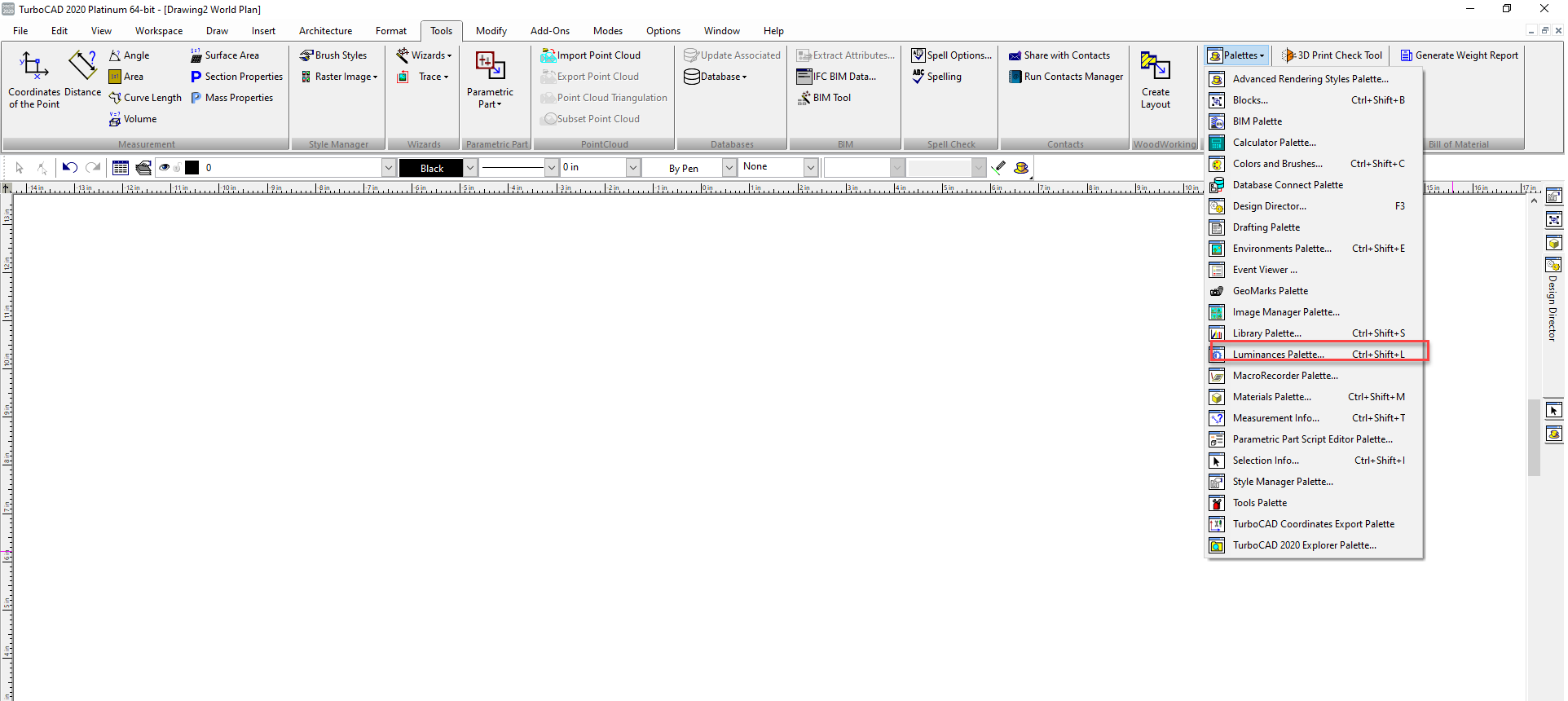Open Run Contacts Manager
Screen dimensions: 1568x701
click(x=1066, y=77)
